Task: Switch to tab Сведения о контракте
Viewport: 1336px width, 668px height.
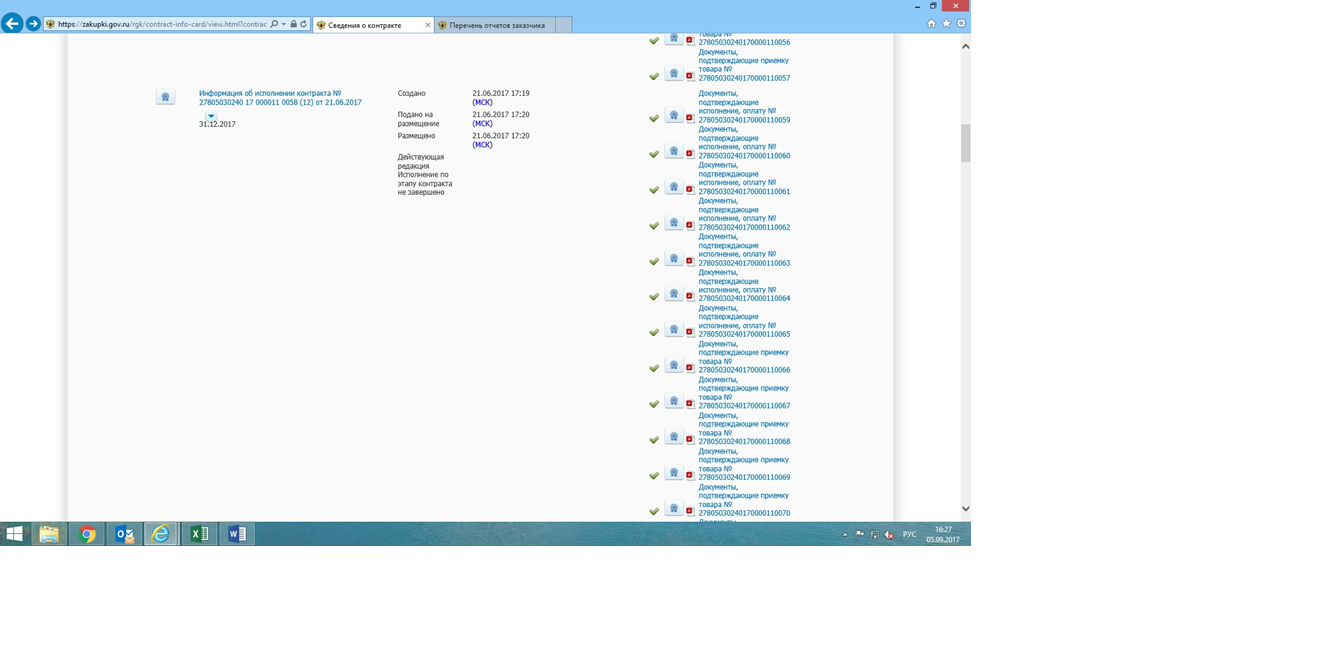Action: click(x=367, y=25)
